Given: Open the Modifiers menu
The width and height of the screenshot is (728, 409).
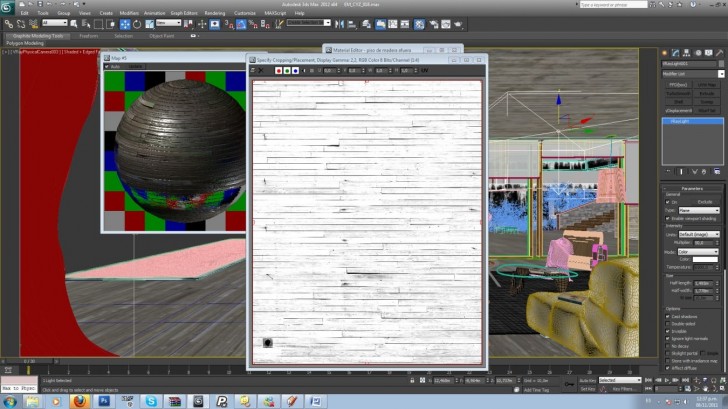Looking at the screenshot, I should click(129, 13).
